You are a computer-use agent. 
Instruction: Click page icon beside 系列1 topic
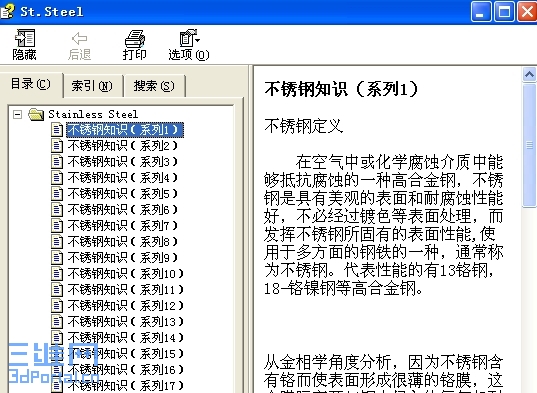[57, 130]
